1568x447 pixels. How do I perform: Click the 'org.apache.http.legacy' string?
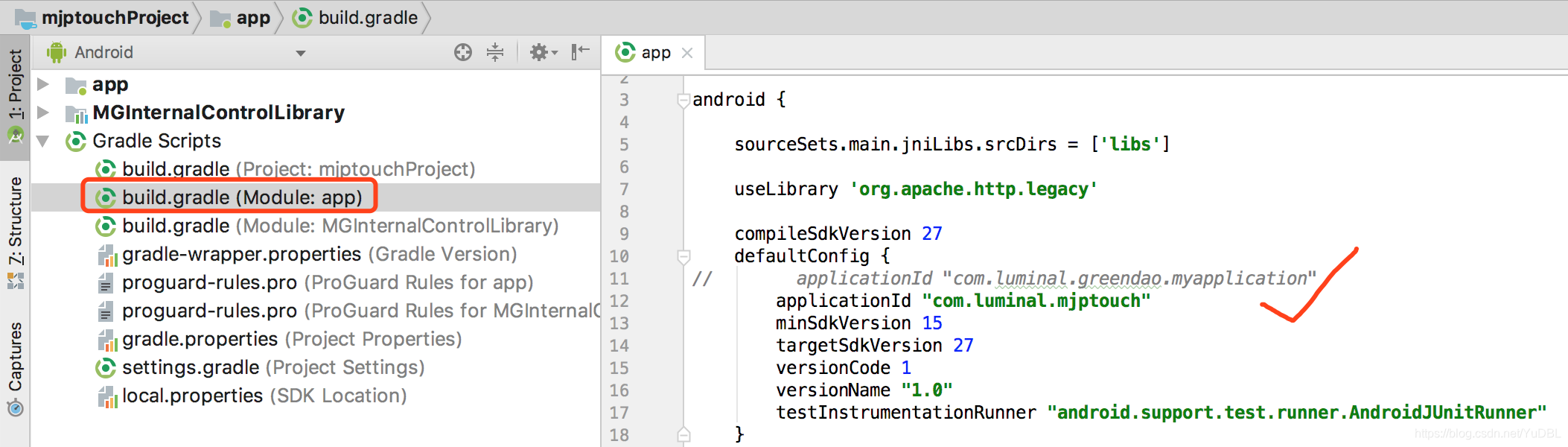click(973, 189)
